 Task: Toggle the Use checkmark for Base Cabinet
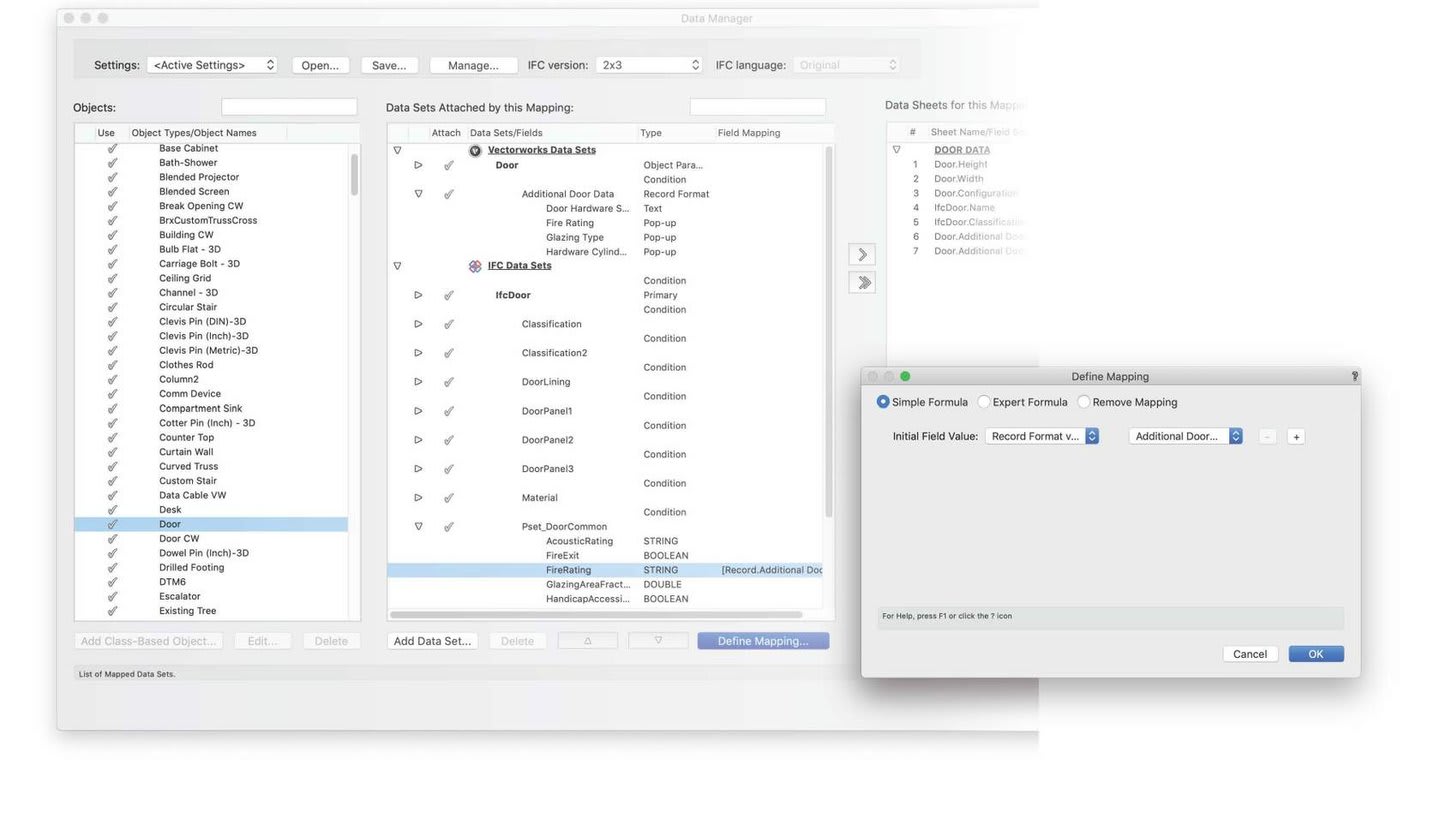tap(112, 148)
